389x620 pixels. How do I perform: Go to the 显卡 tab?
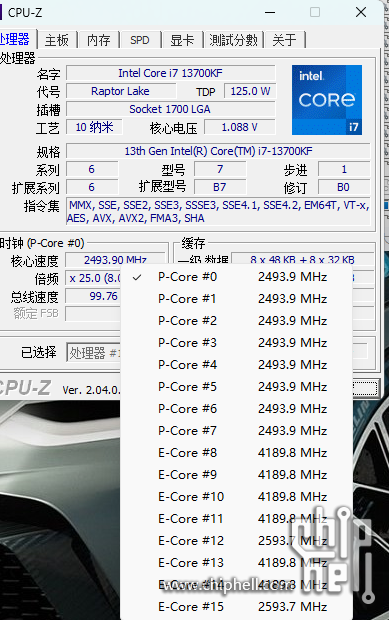[x=182, y=40]
